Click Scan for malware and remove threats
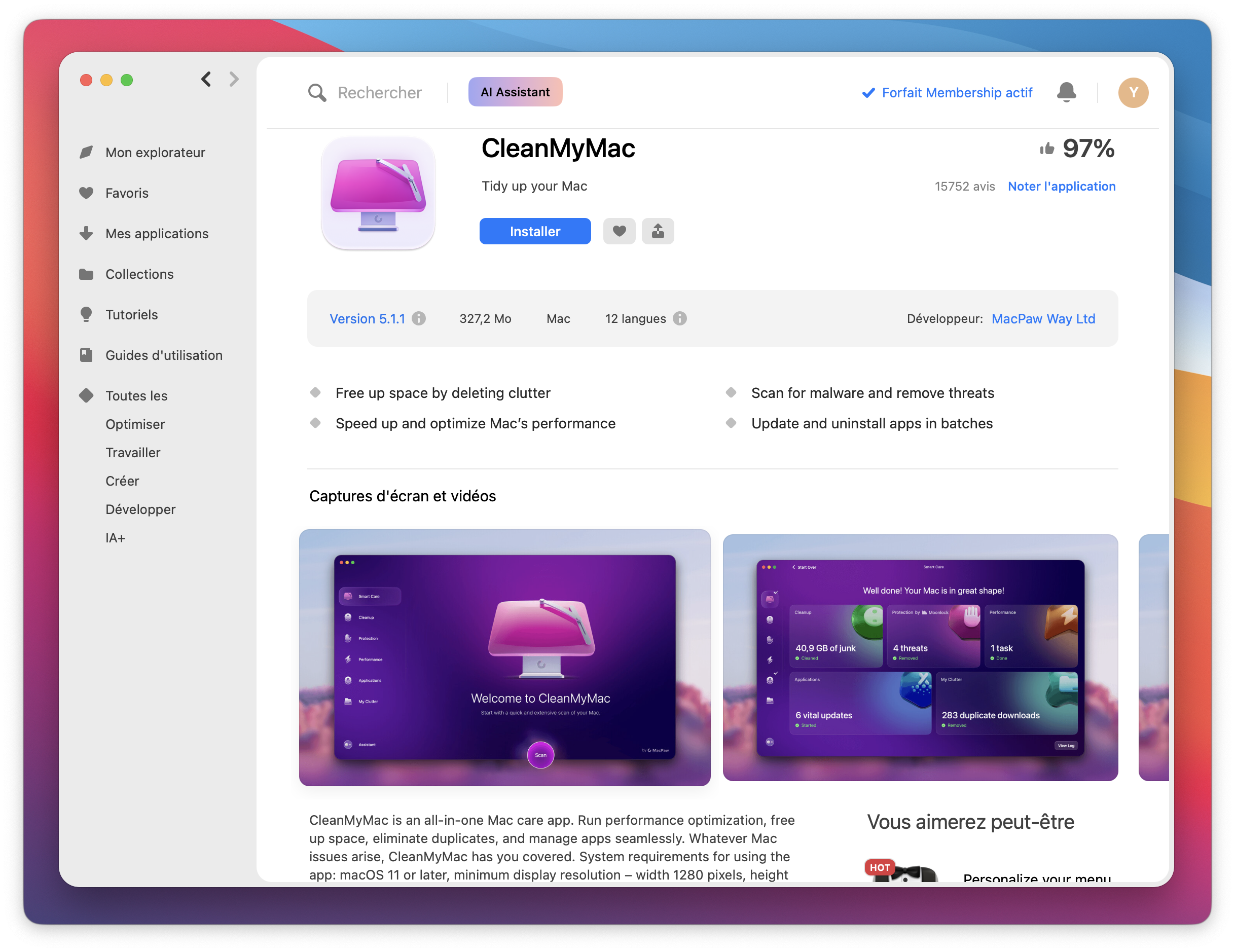The height and width of the screenshot is (952, 1235). tap(873, 393)
